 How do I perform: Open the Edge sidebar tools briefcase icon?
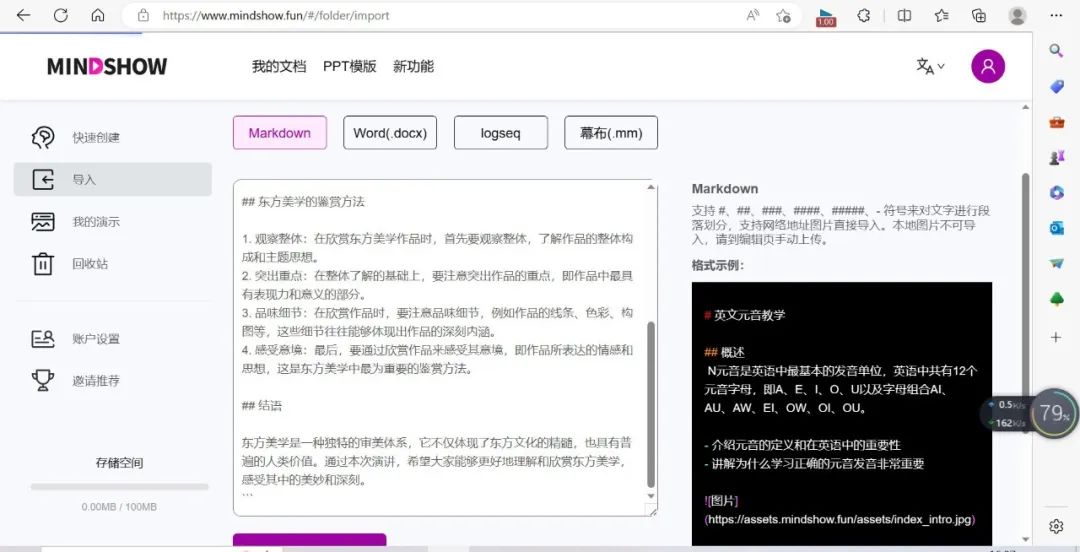point(1056,122)
